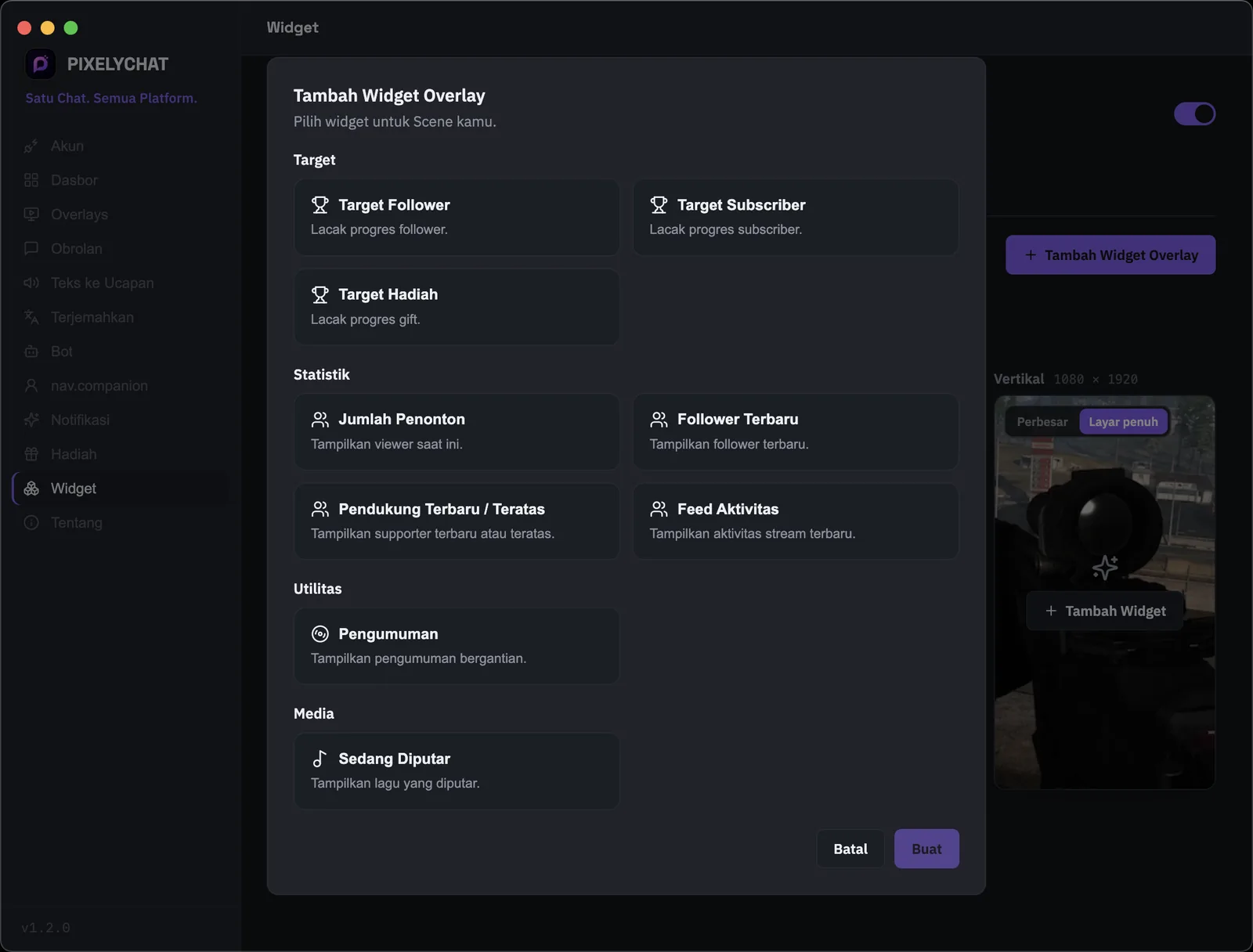The image size is (1253, 952).
Task: Click the music note icon on Sedang Diputar
Action: (x=320, y=759)
